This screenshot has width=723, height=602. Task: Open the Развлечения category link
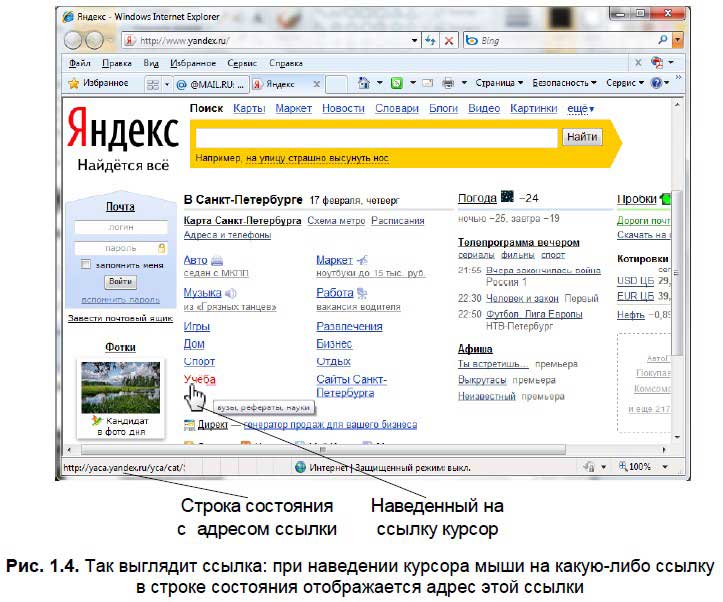(x=349, y=326)
